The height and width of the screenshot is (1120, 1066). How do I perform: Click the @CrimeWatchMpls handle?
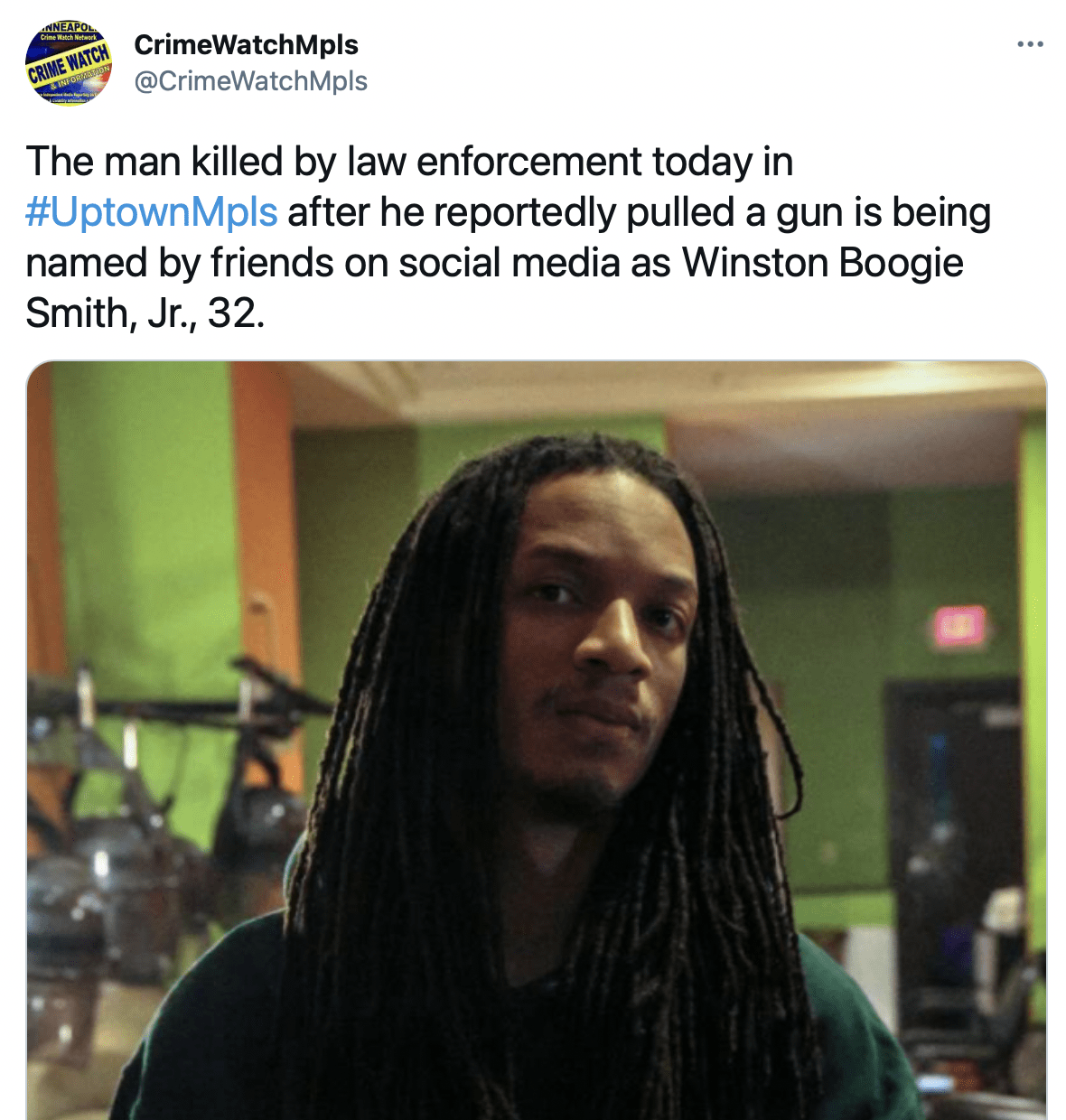pyautogui.click(x=250, y=81)
